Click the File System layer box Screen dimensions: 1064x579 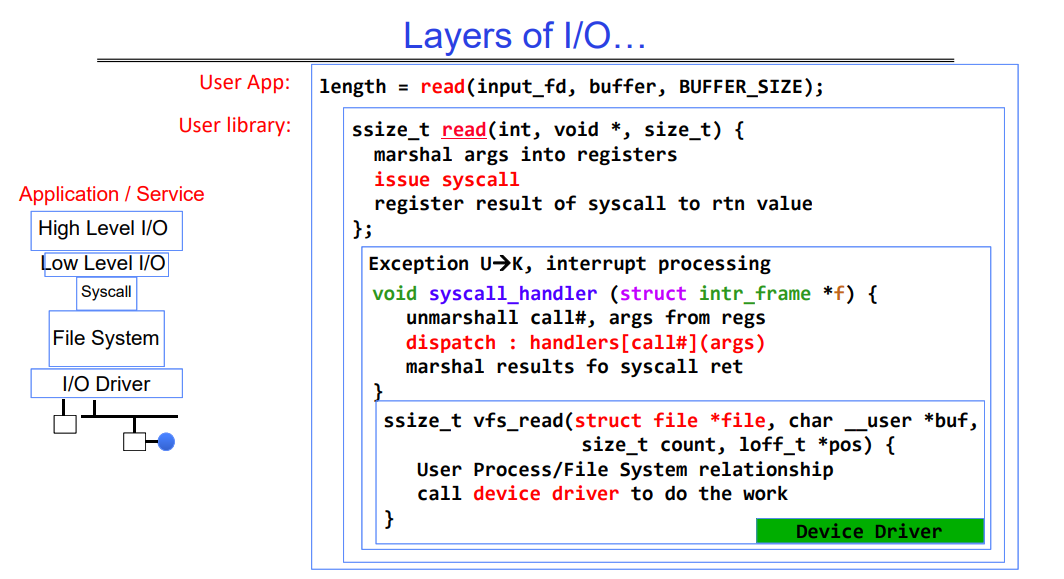[106, 338]
